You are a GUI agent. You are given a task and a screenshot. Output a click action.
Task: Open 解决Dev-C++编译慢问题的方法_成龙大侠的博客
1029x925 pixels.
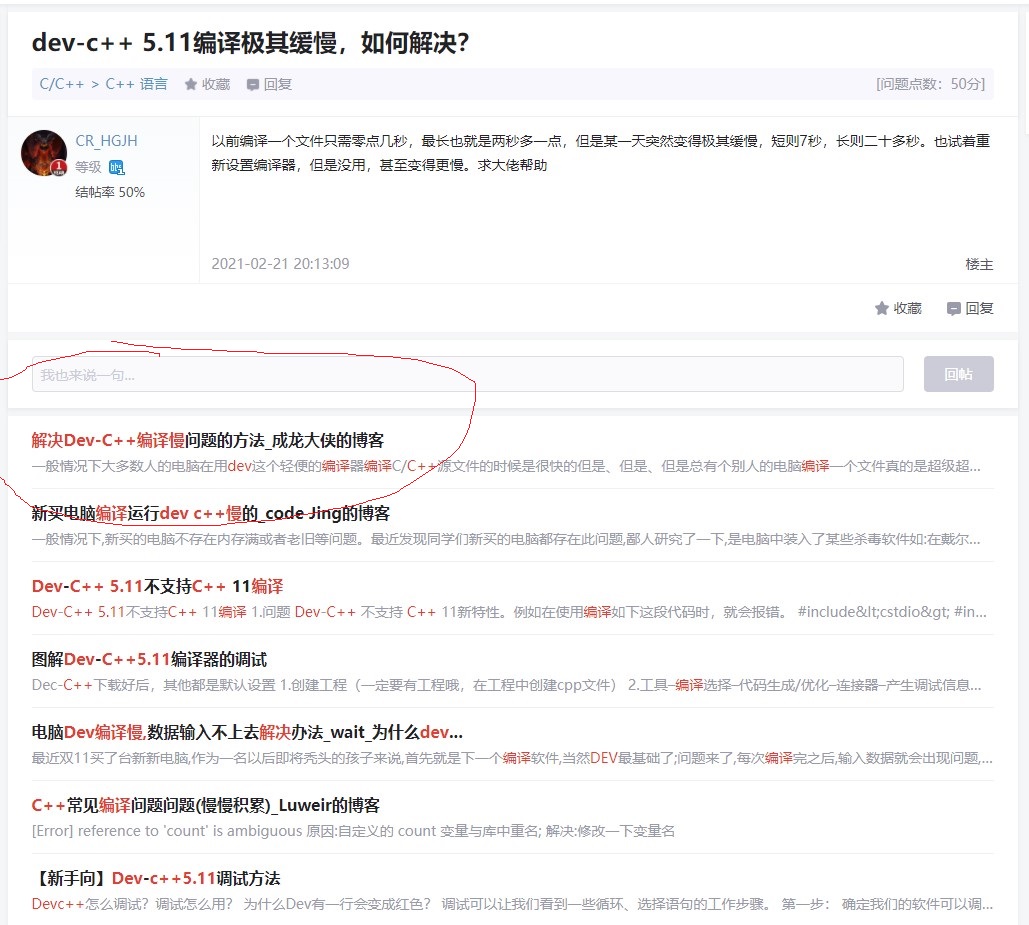(x=208, y=440)
